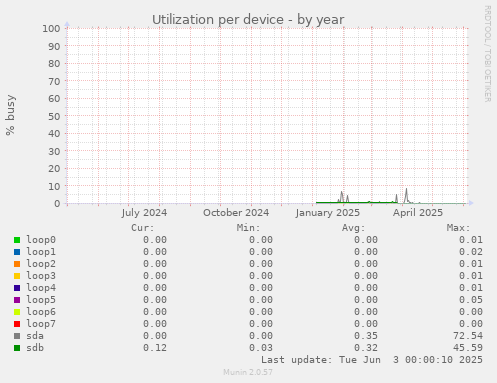Screen dimensions: 497x383
Task: Click the 'July 2024' x-axis label
Action: [x=144, y=213]
